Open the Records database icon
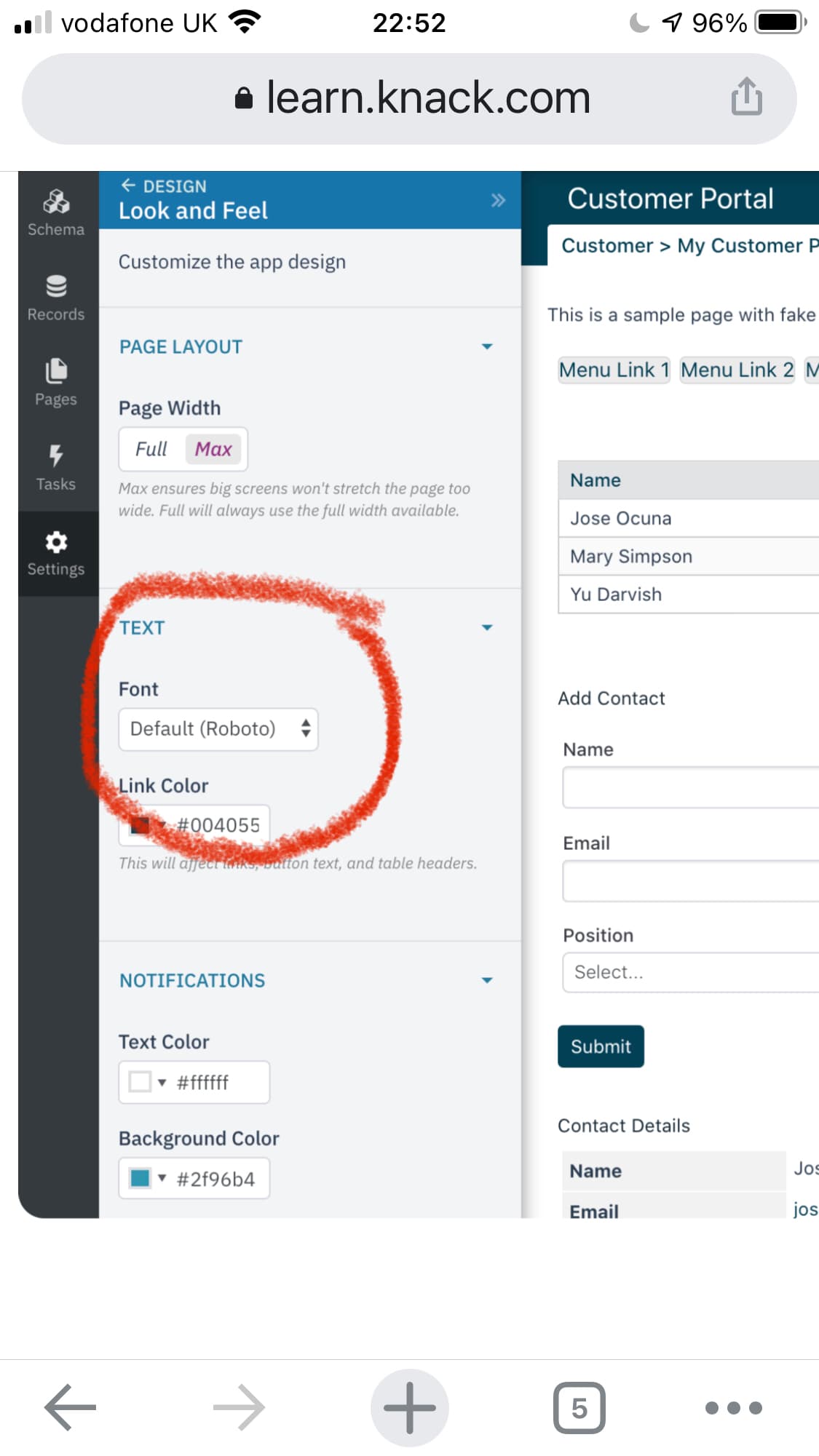 coord(56,287)
